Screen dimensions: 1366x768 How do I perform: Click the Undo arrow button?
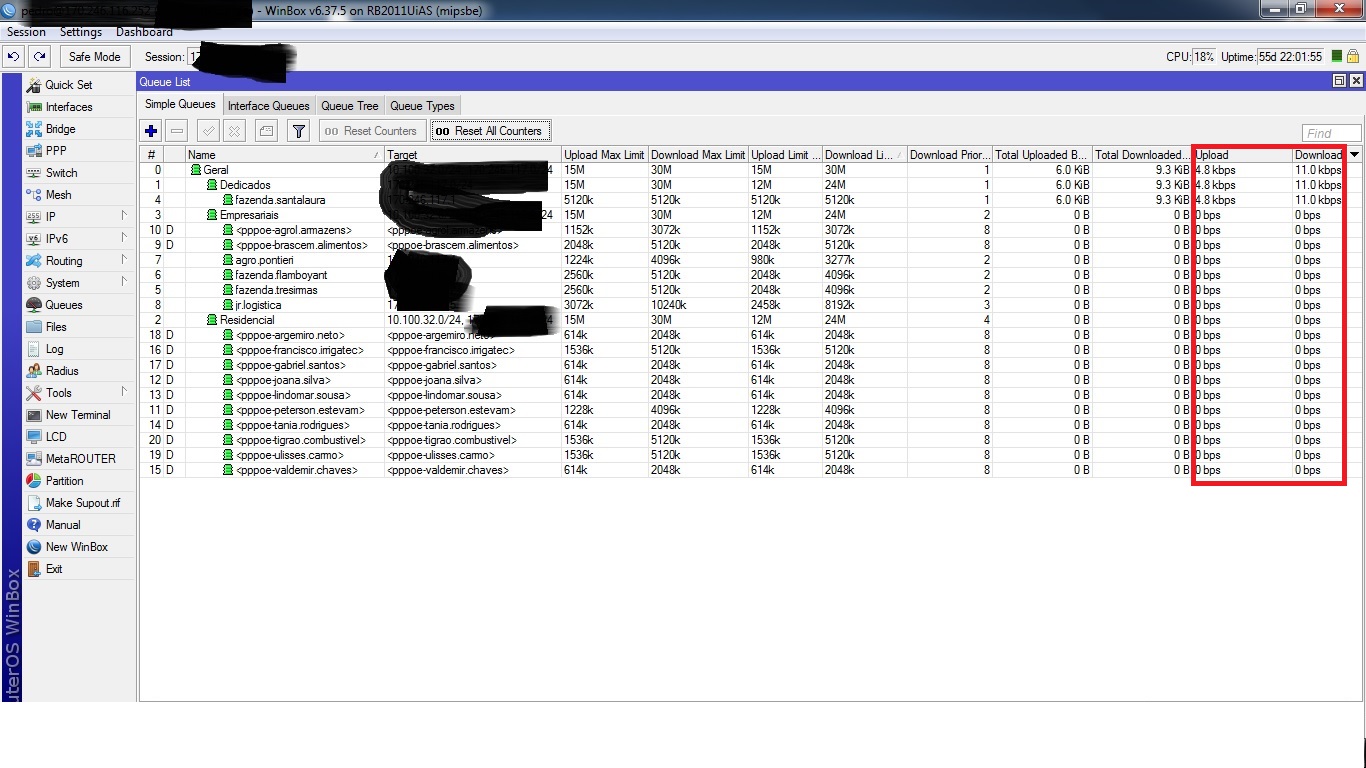tap(14, 57)
